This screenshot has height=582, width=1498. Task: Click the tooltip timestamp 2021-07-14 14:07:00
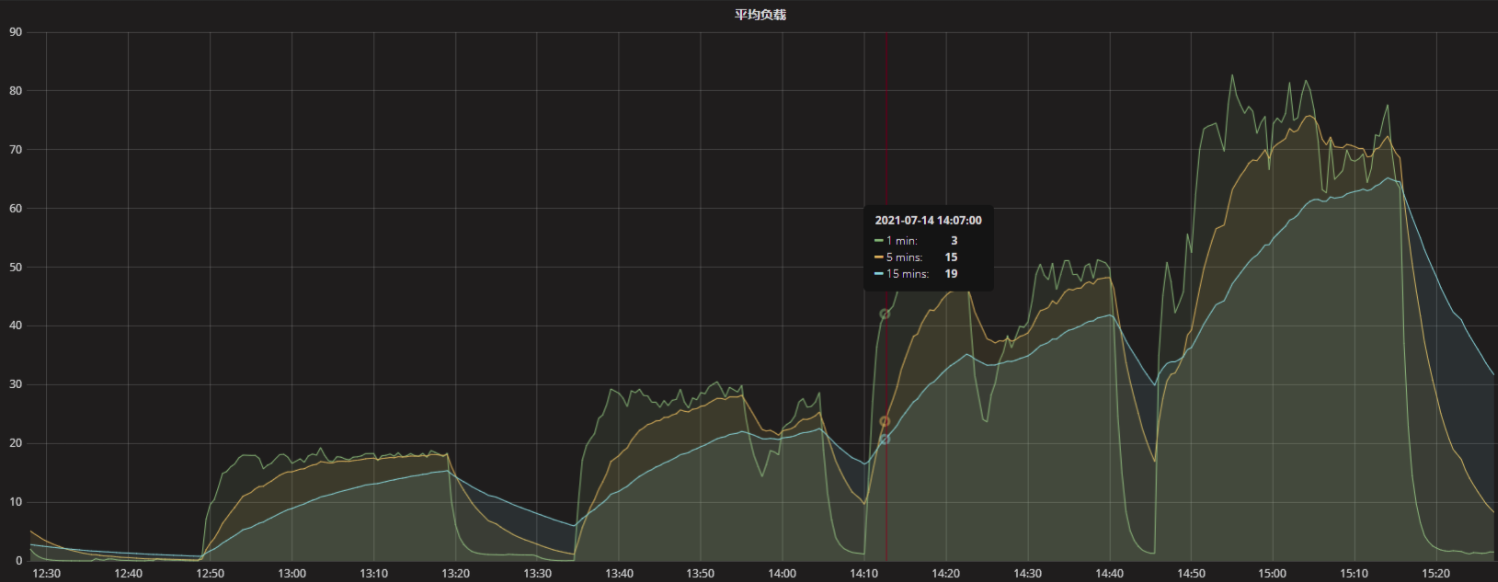[x=927, y=220]
